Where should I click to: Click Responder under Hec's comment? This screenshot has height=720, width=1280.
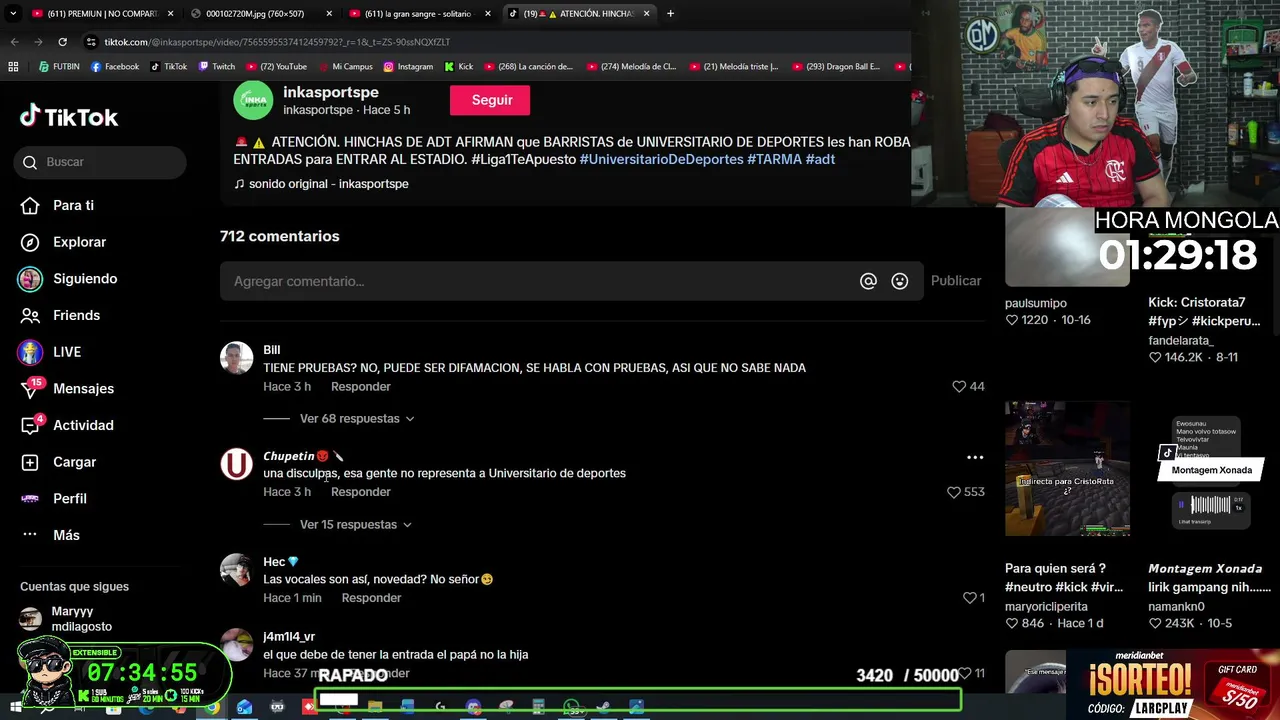[x=371, y=598]
